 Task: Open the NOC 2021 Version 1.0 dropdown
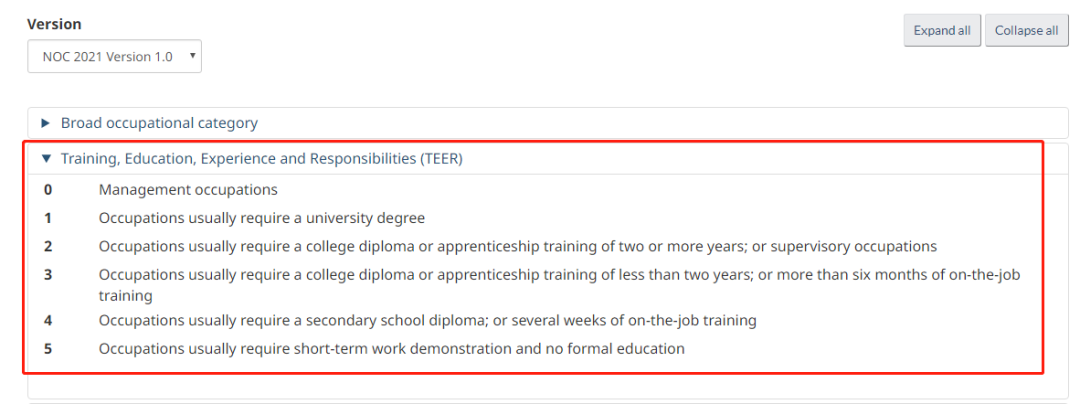point(114,56)
